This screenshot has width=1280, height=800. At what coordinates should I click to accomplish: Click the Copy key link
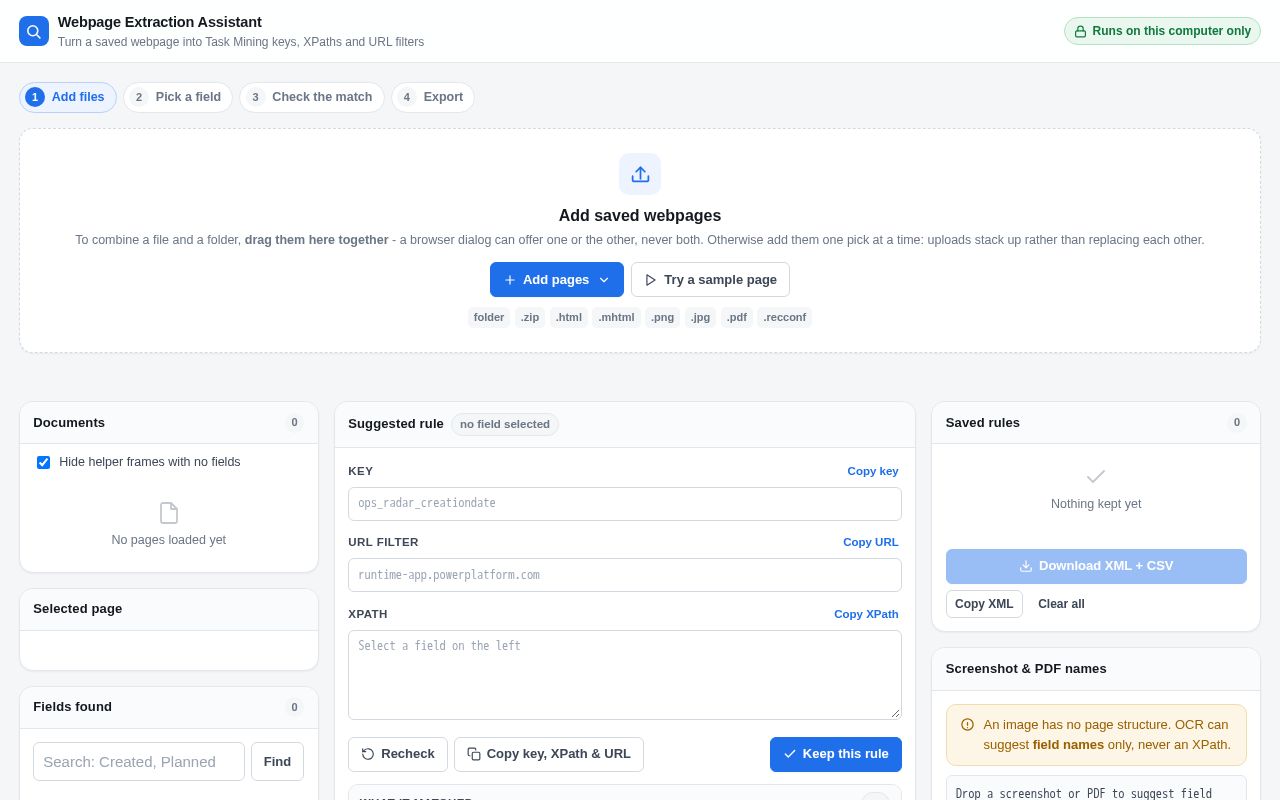point(873,471)
